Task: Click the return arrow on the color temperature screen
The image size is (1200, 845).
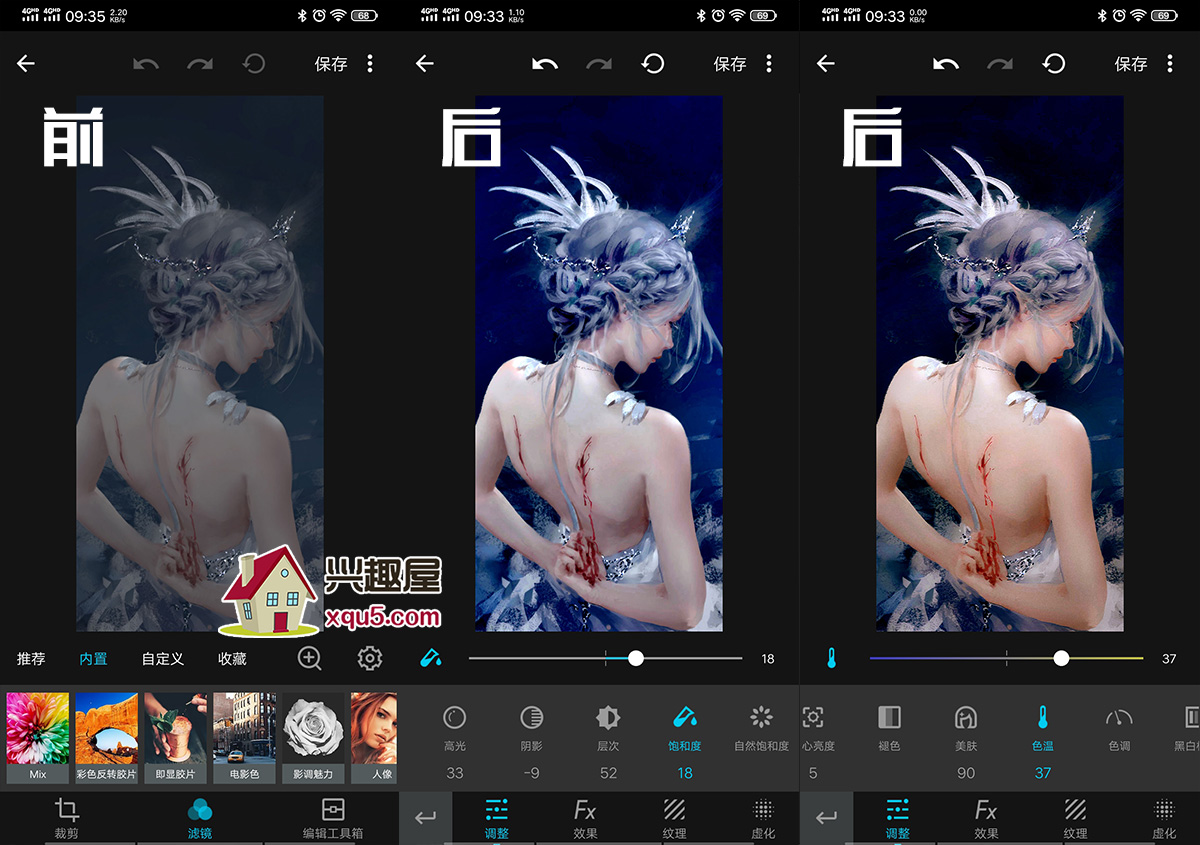Action: click(x=826, y=818)
